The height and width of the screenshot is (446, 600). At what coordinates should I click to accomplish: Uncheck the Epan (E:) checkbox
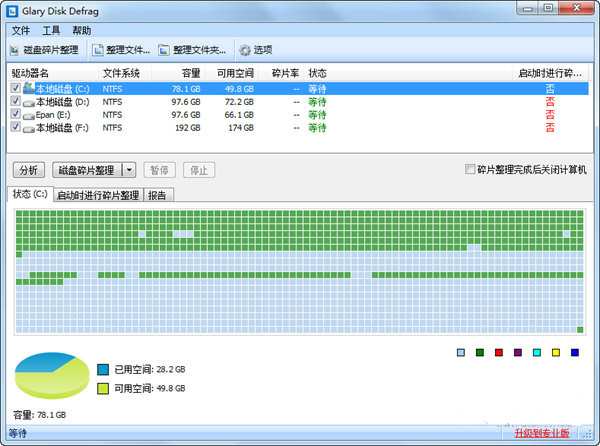[x=15, y=114]
